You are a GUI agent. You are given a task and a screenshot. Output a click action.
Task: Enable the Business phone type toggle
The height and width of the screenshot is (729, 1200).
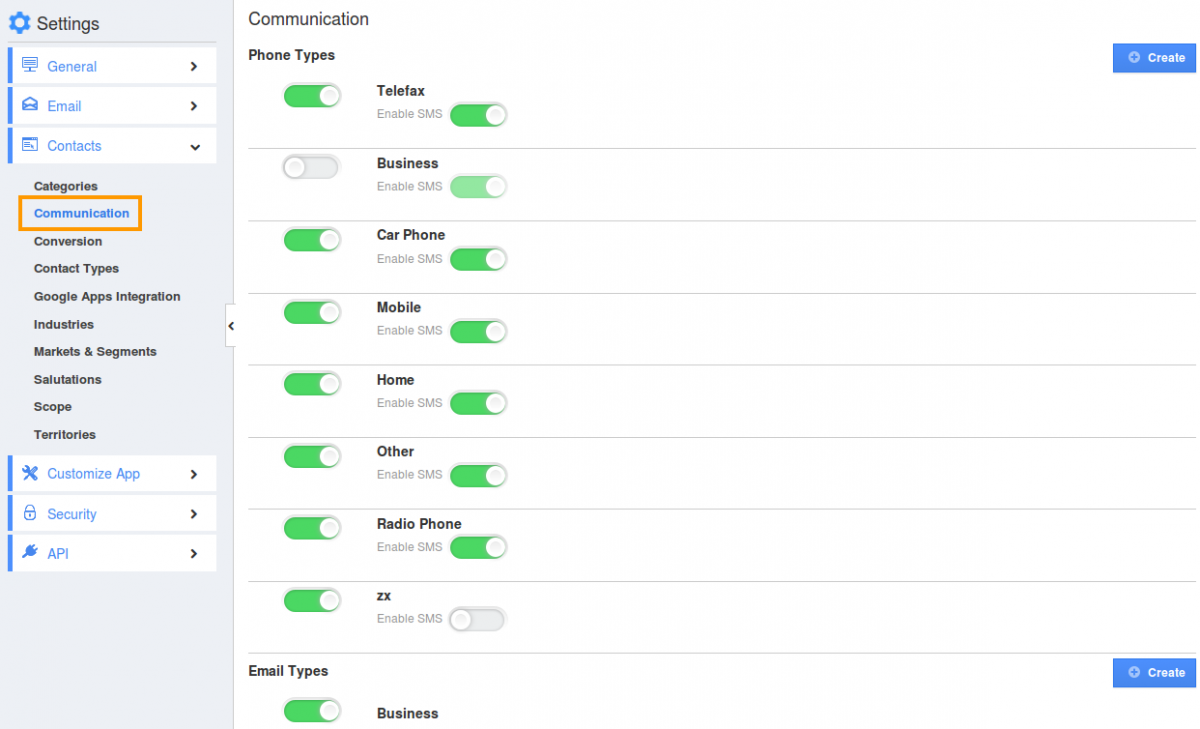point(312,168)
